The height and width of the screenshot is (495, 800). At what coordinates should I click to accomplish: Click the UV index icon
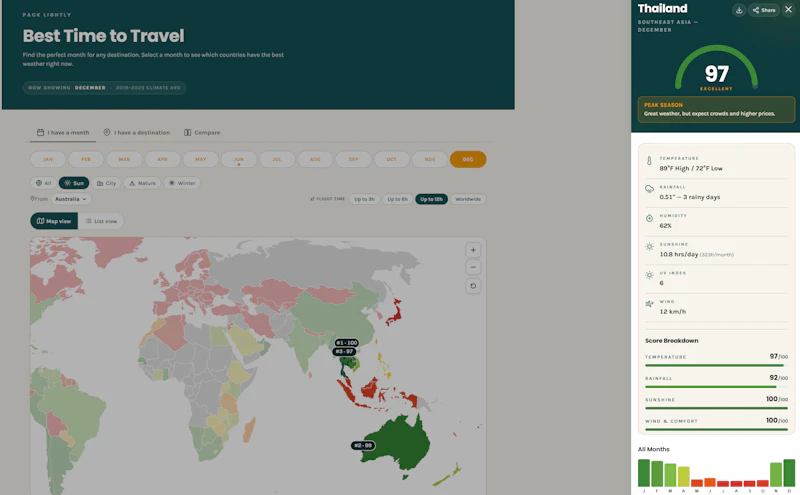649,276
